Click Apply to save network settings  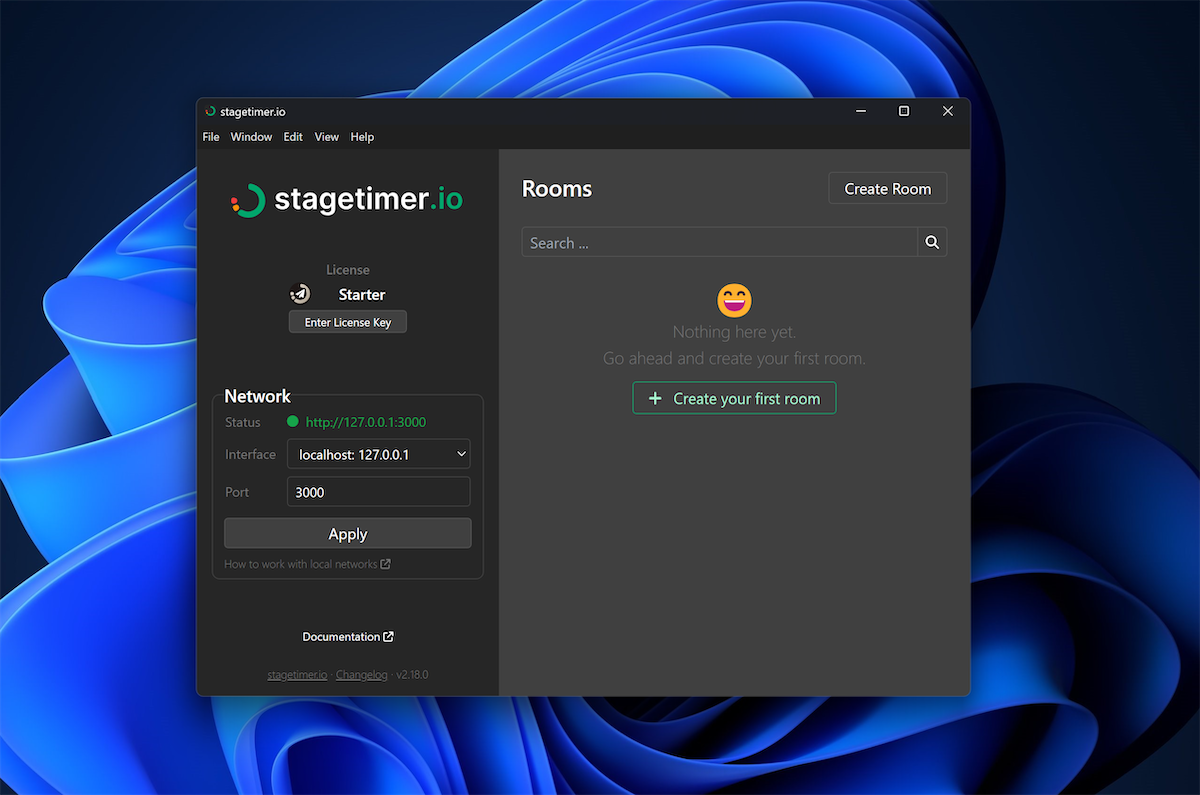point(347,532)
